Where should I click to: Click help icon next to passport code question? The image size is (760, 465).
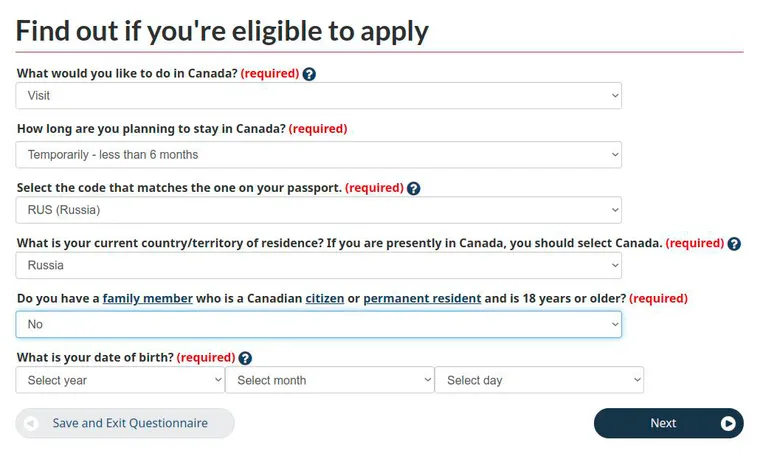tap(413, 189)
